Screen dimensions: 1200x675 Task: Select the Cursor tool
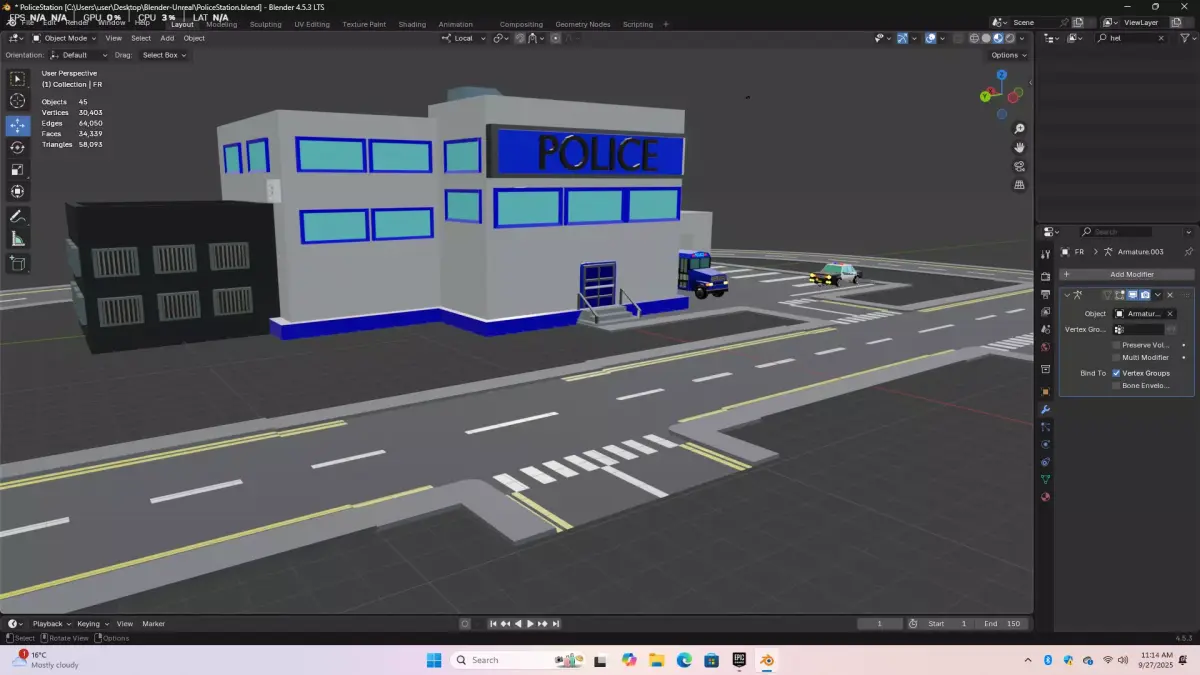(17, 100)
